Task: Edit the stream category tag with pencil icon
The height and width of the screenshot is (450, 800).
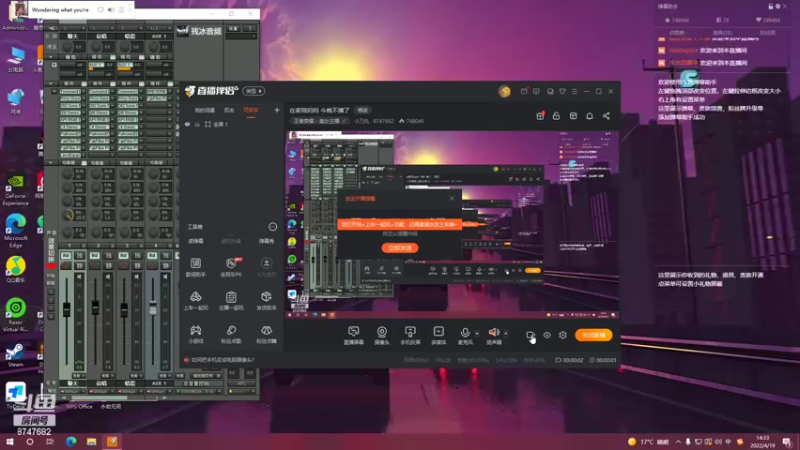Action: point(320,121)
